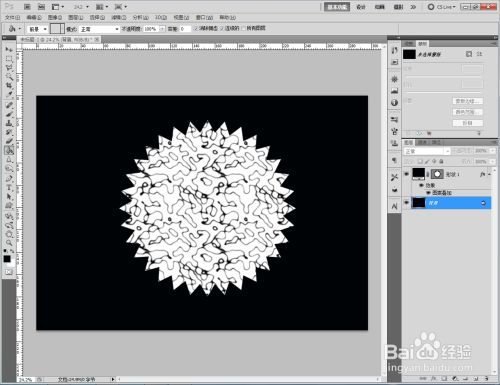Image resolution: width=500 pixels, height=385 pixels.
Task: Click the 反相 Invert button
Action: point(467,123)
